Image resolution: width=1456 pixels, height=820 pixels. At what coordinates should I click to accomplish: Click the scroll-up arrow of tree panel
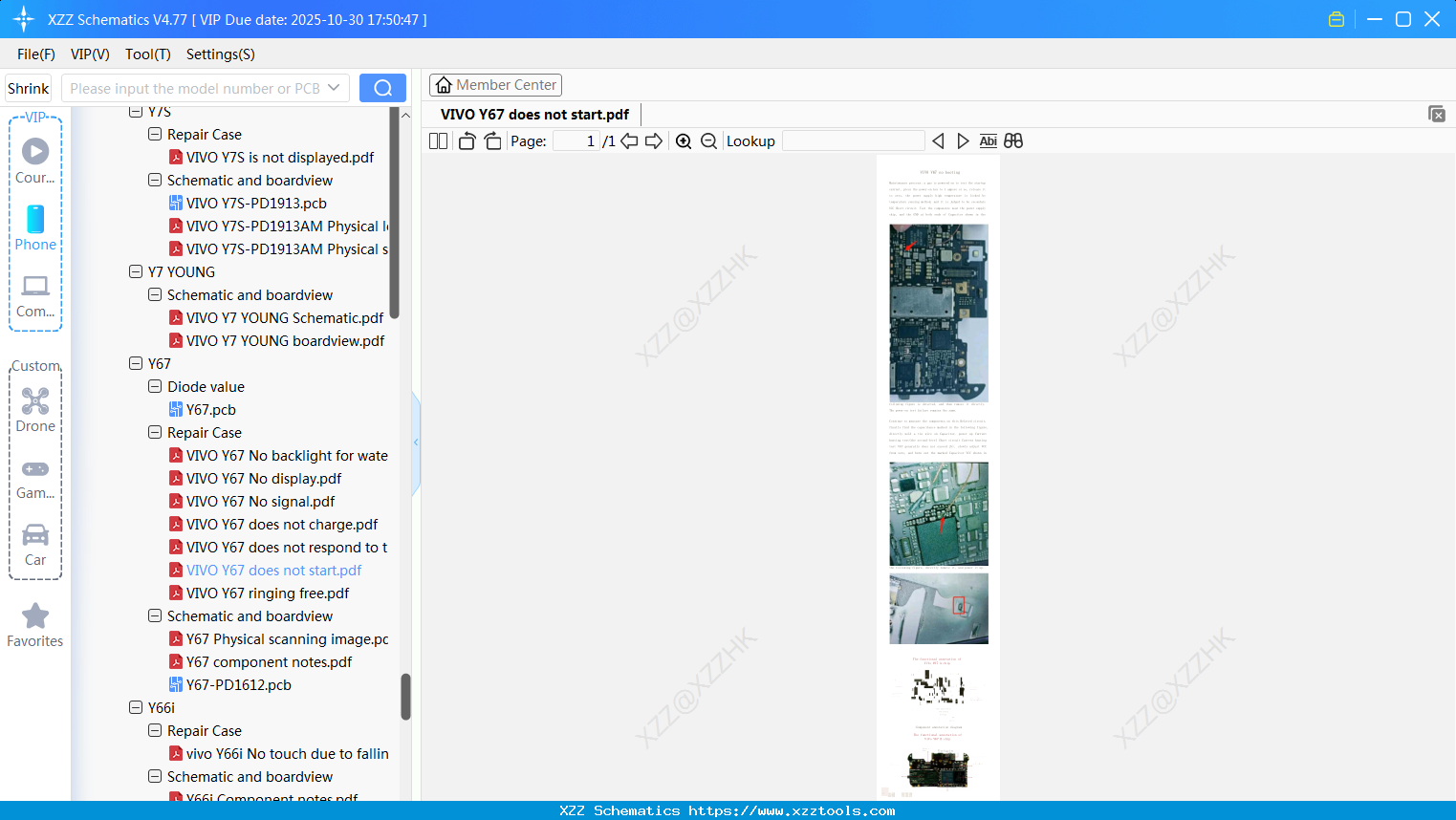click(405, 115)
